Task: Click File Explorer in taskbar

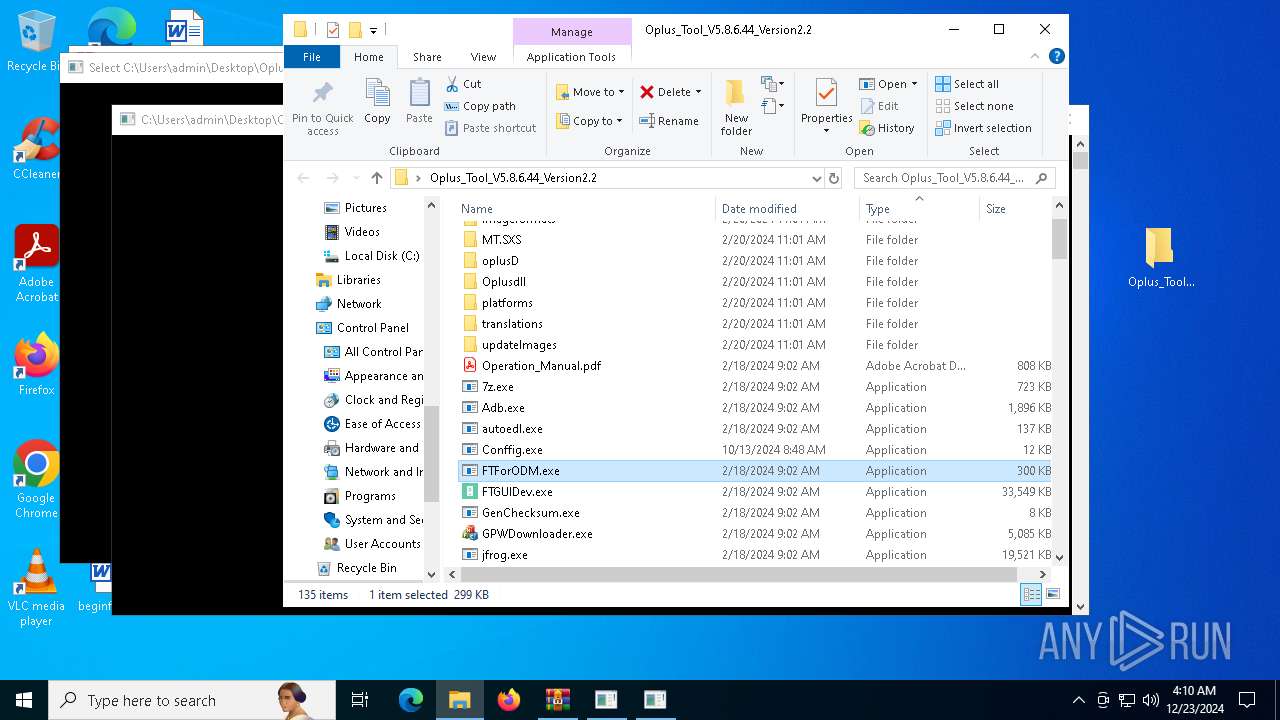Action: pyautogui.click(x=459, y=700)
